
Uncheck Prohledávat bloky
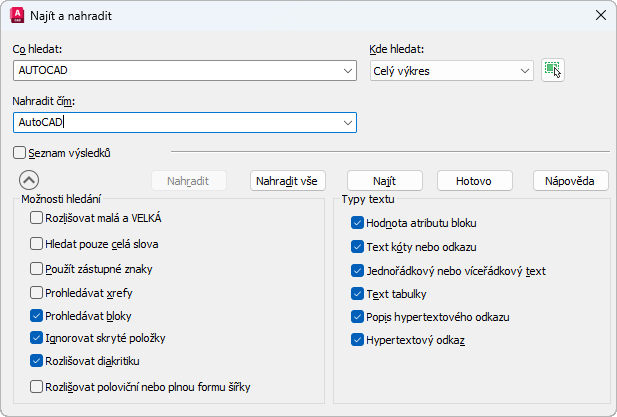point(37,315)
